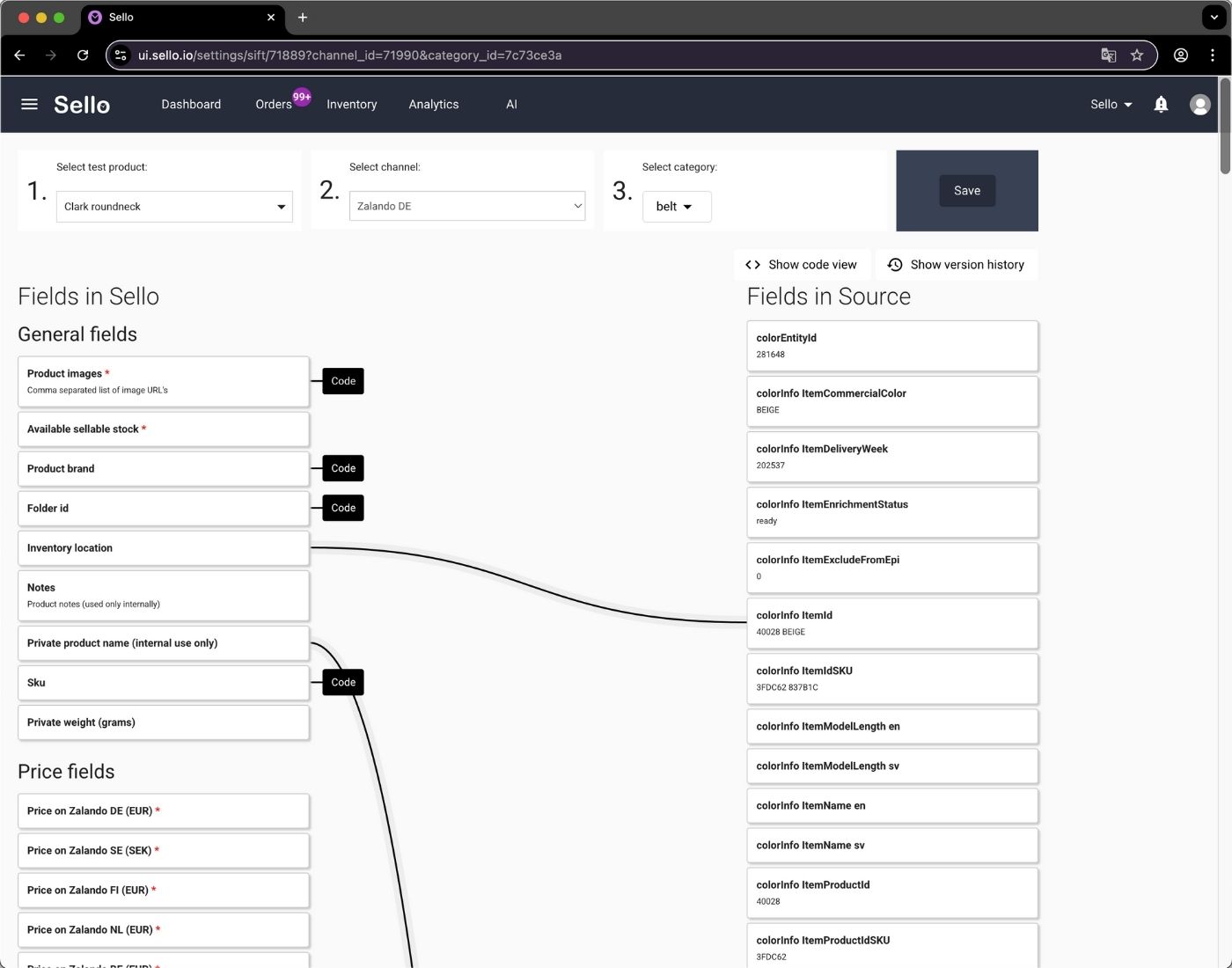Screen dimensions: 1232x968
Task: Open the profile avatar menu
Action: (1199, 104)
